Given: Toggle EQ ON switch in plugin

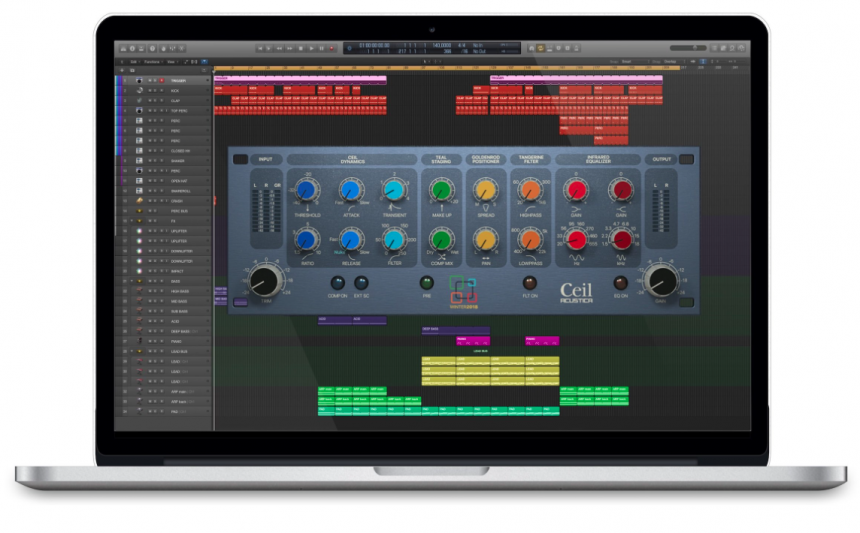Looking at the screenshot, I should 620,282.
